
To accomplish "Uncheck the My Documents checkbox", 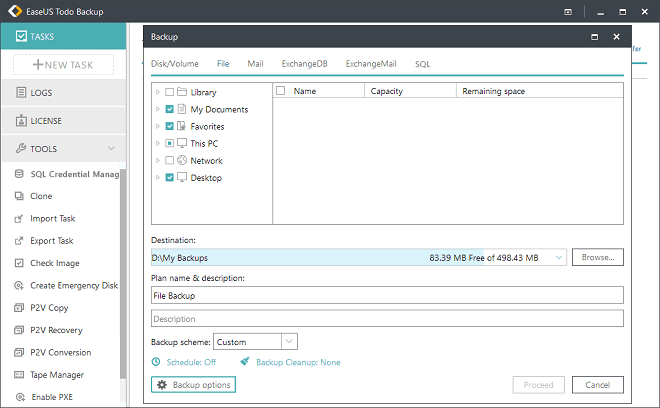I will [x=169, y=109].
